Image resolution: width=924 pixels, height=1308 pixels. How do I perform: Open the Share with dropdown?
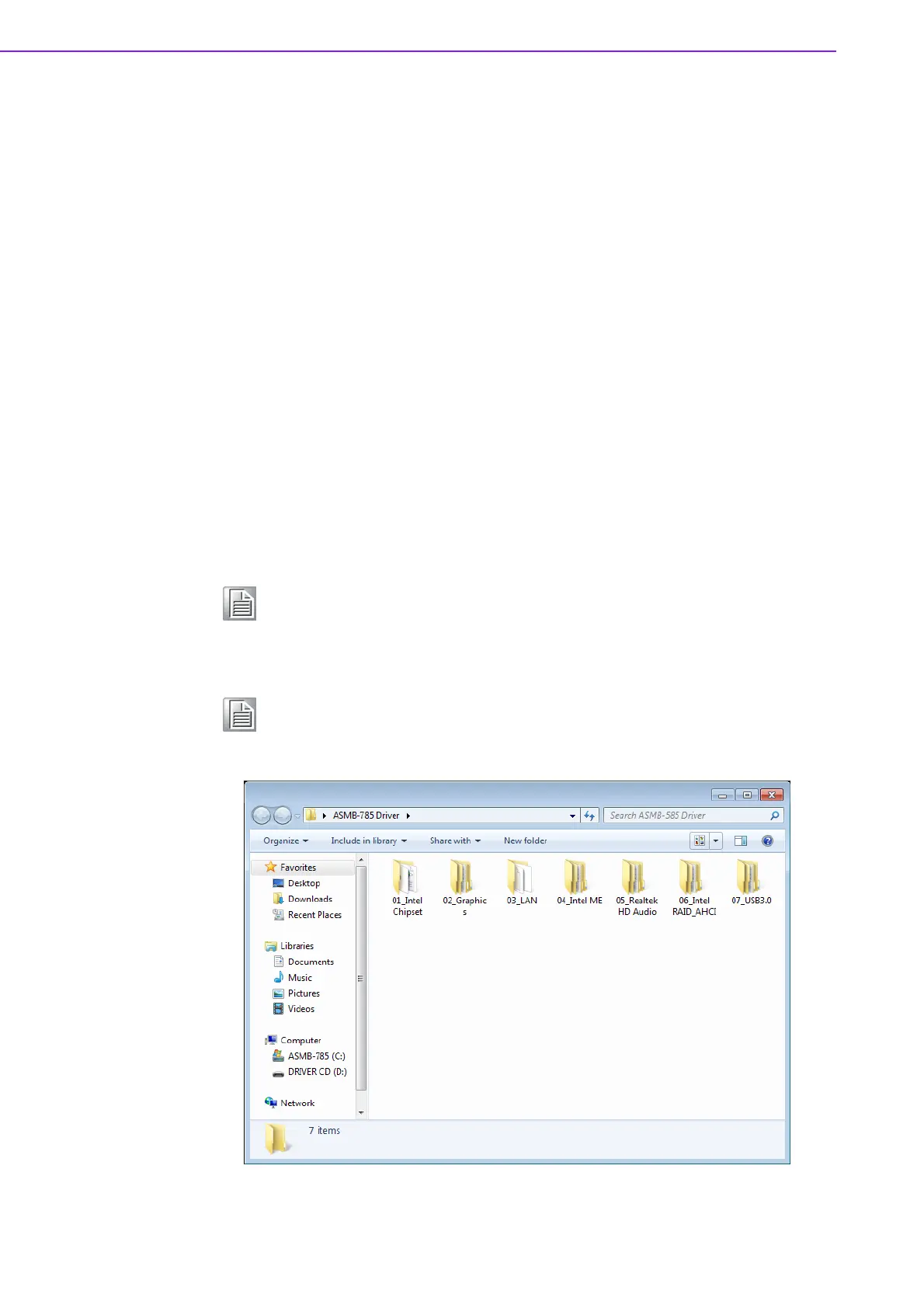[455, 840]
